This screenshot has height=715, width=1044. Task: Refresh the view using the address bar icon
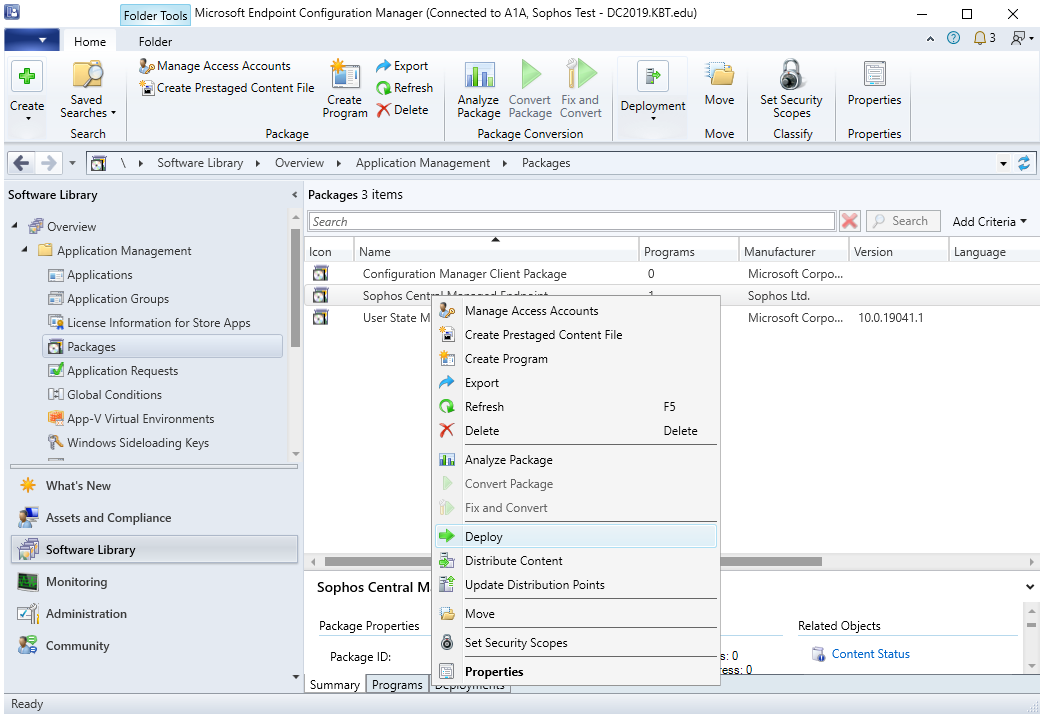point(1023,163)
